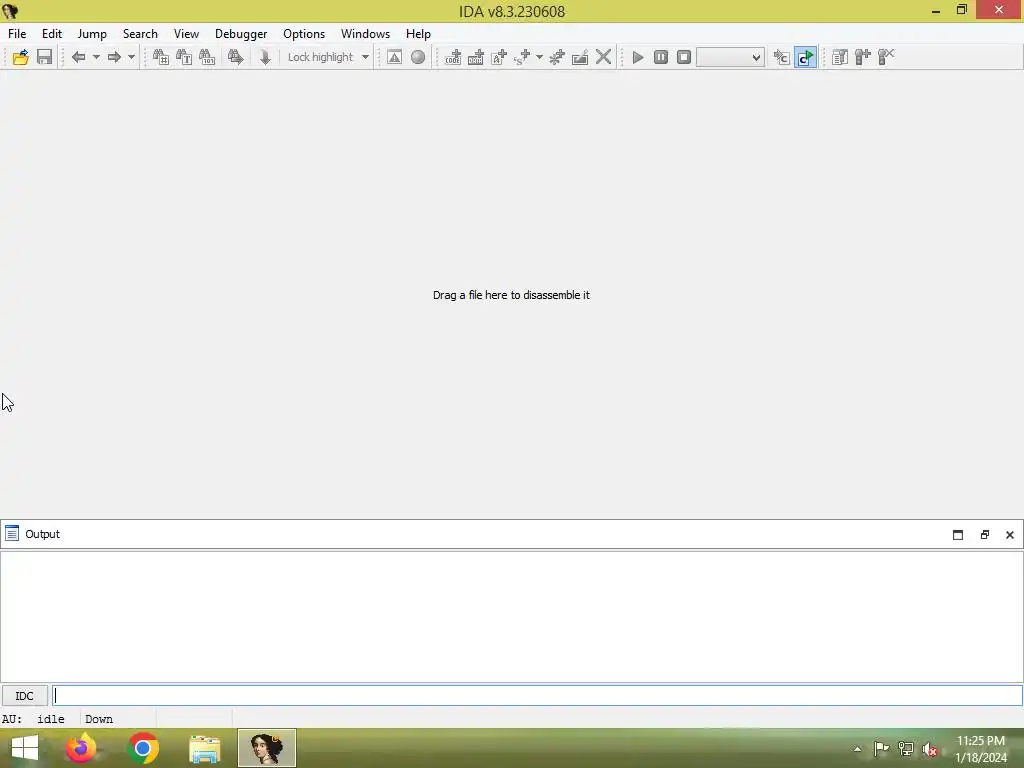This screenshot has height=768, width=1024.
Task: Click the delete breakpoint X icon
Action: pos(886,57)
